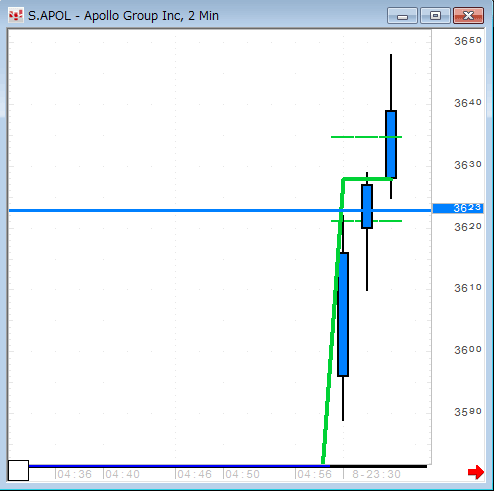The image size is (494, 491).
Task: Click the 3620 price scale label
Action: pos(468,227)
